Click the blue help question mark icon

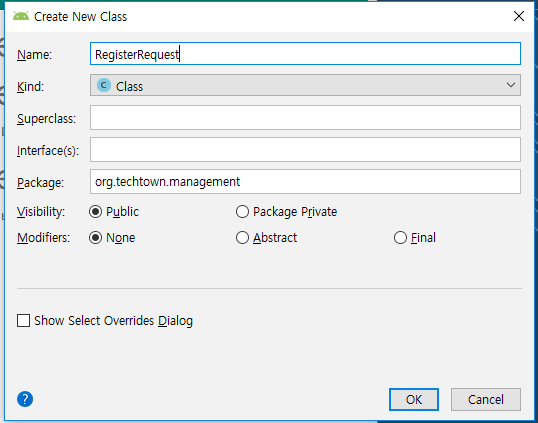pyautogui.click(x=25, y=399)
